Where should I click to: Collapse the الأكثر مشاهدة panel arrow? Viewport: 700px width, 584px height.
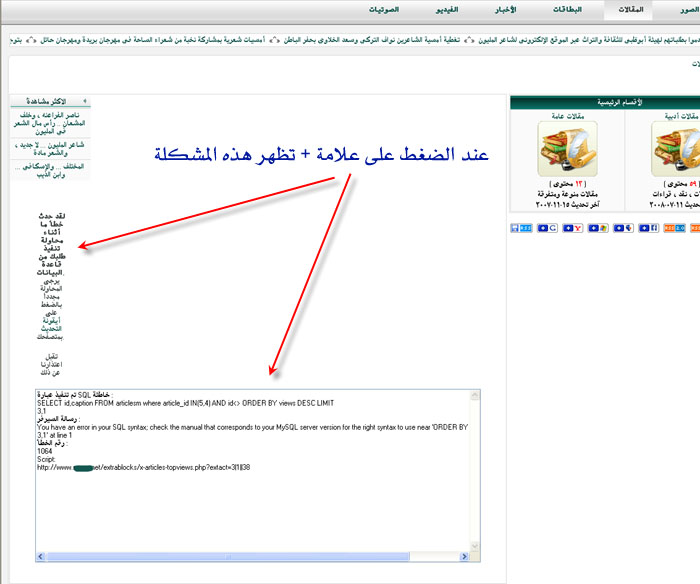coord(84,101)
